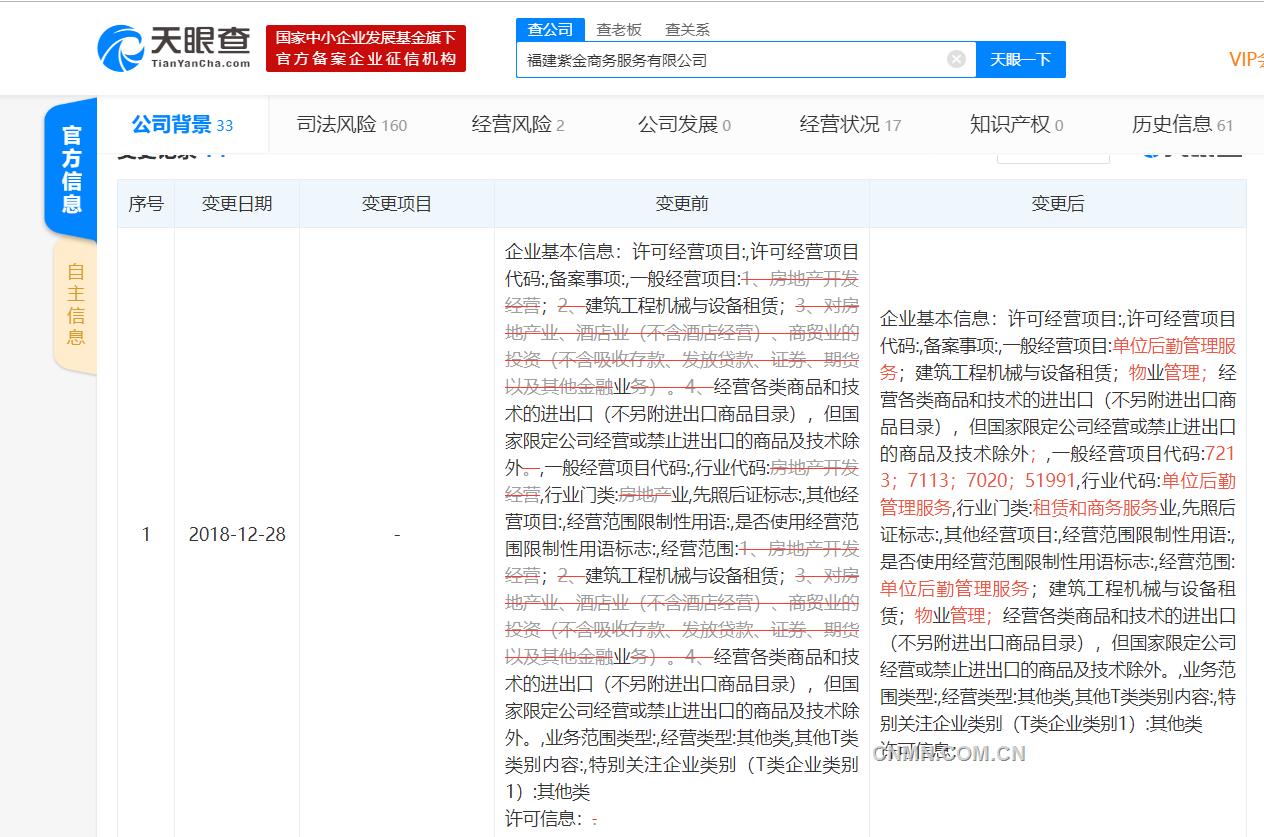The height and width of the screenshot is (837, 1264).
Task: Open the 经营风险 tab
Action: tap(518, 125)
